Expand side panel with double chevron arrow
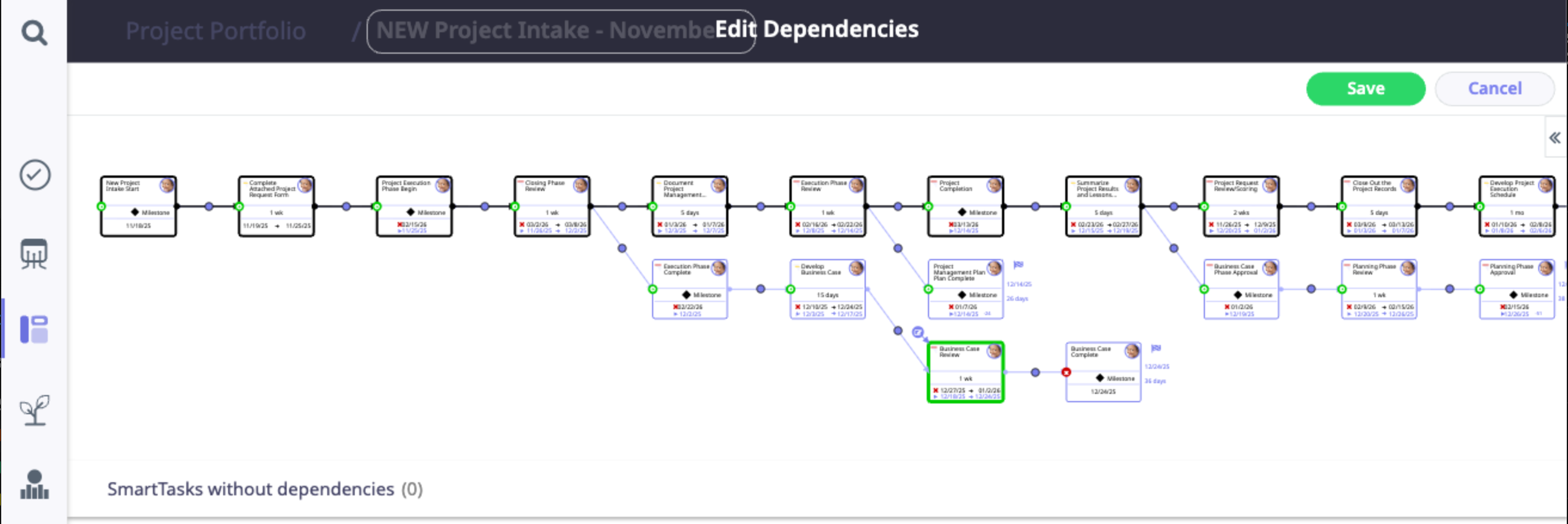Image resolution: width=1568 pixels, height=524 pixels. tap(1555, 138)
